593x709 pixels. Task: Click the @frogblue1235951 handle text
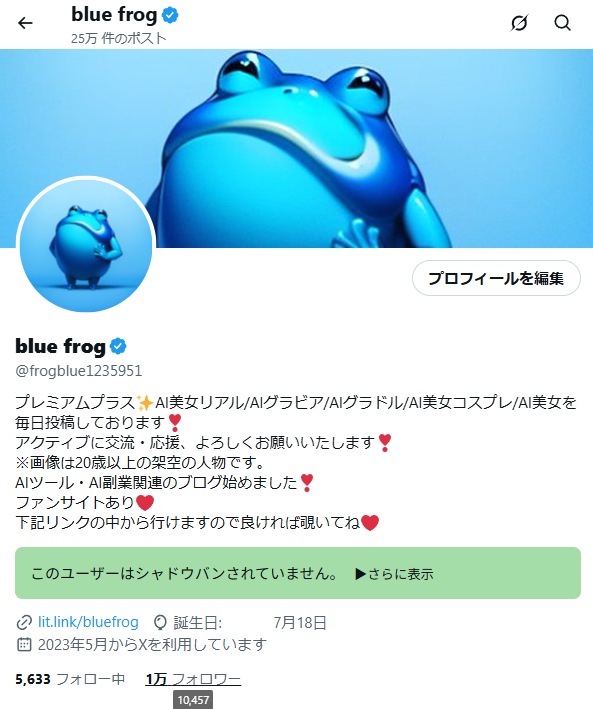(x=79, y=371)
